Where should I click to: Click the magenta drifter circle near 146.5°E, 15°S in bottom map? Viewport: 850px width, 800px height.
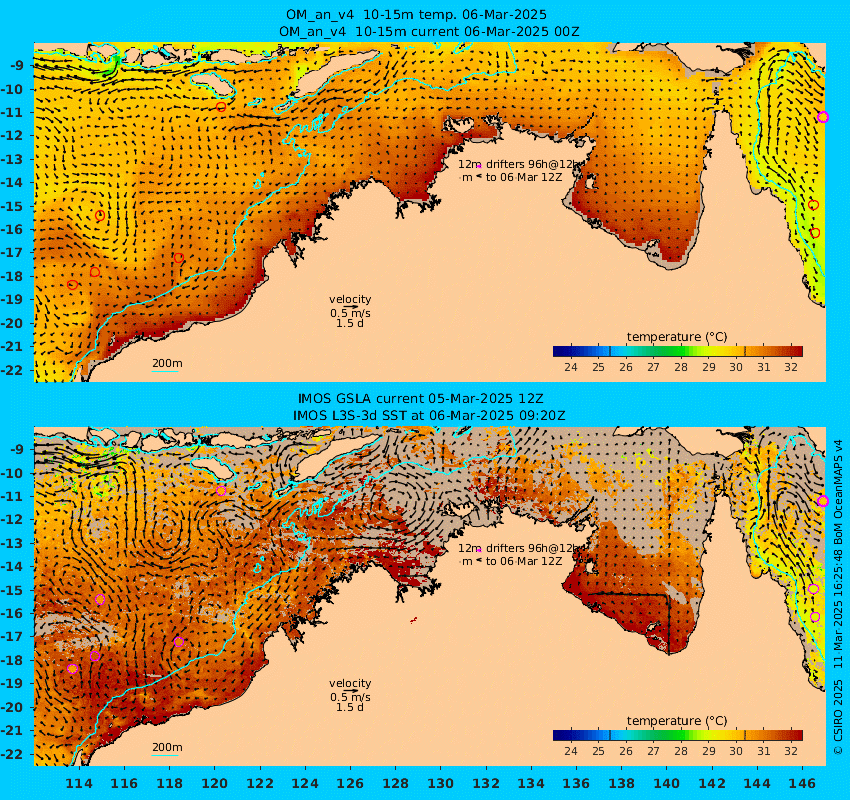pos(813,589)
